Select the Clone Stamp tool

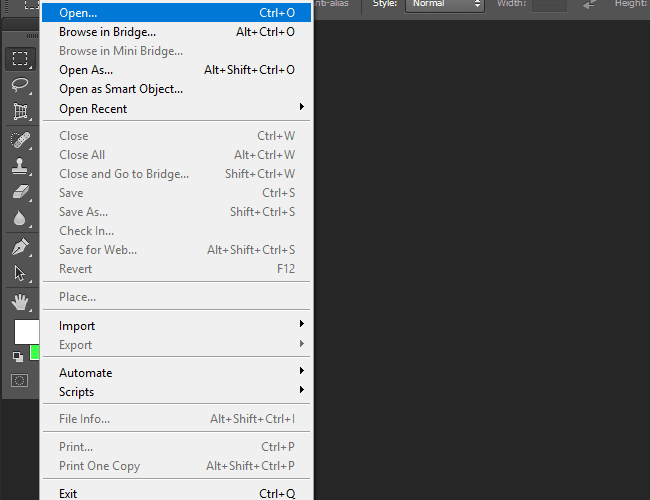coord(20,167)
